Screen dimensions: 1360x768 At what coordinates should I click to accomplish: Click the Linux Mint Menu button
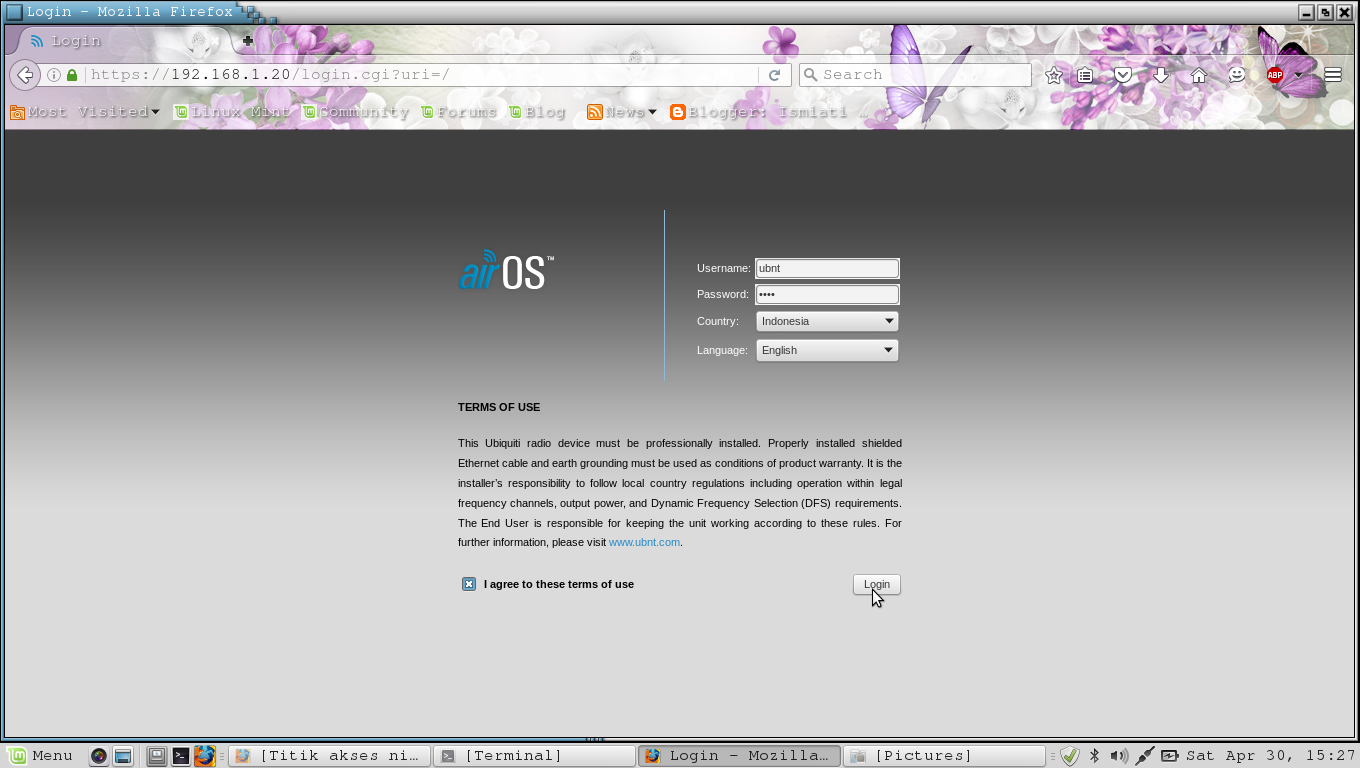click(x=40, y=756)
